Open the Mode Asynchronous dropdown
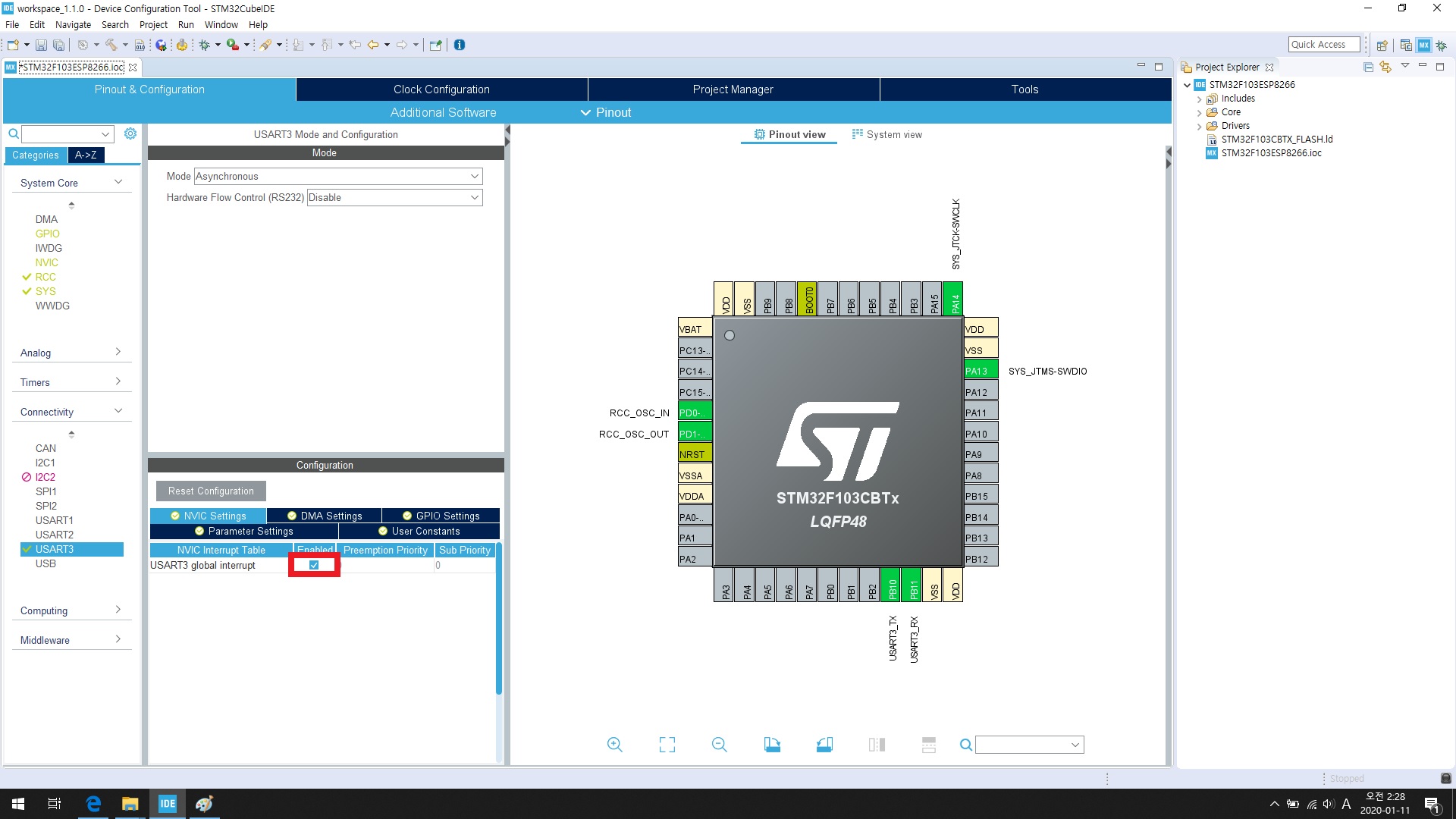The height and width of the screenshot is (819, 1456). point(338,176)
